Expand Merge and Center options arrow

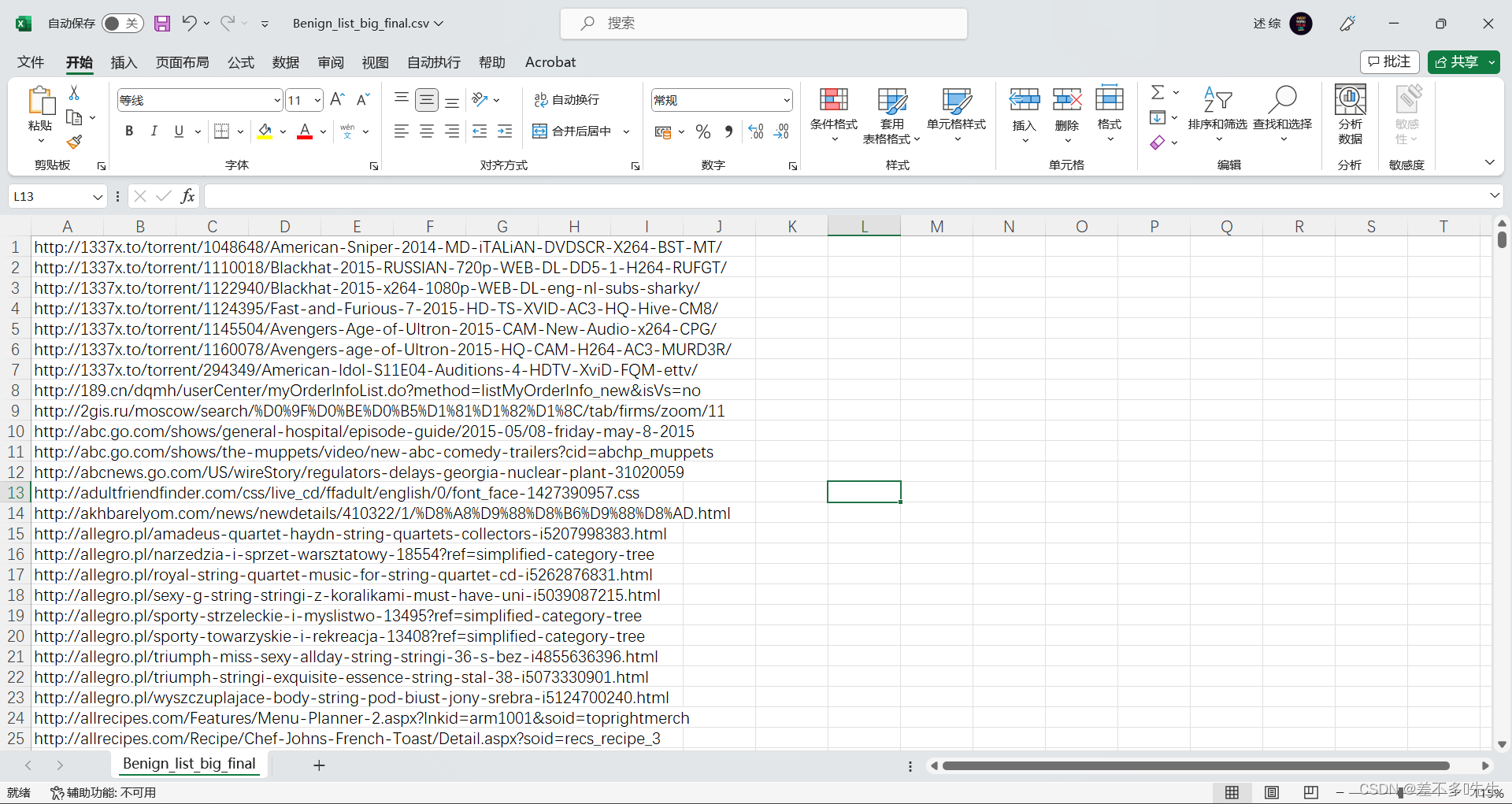627,132
